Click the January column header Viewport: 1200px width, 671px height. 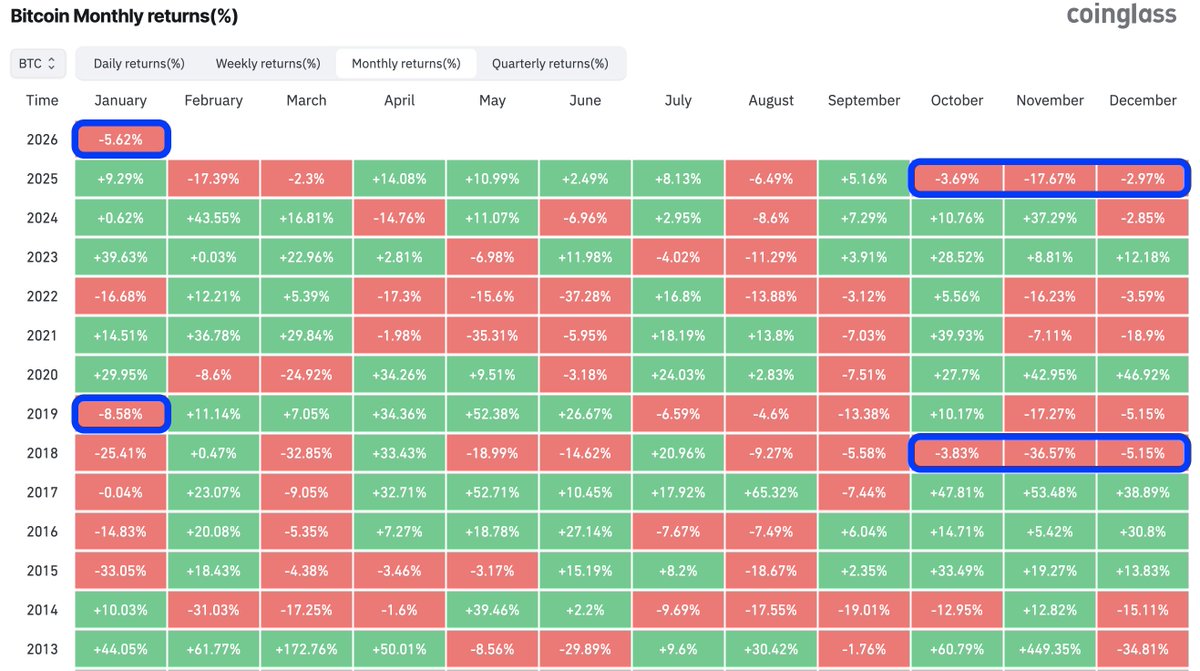click(x=121, y=100)
